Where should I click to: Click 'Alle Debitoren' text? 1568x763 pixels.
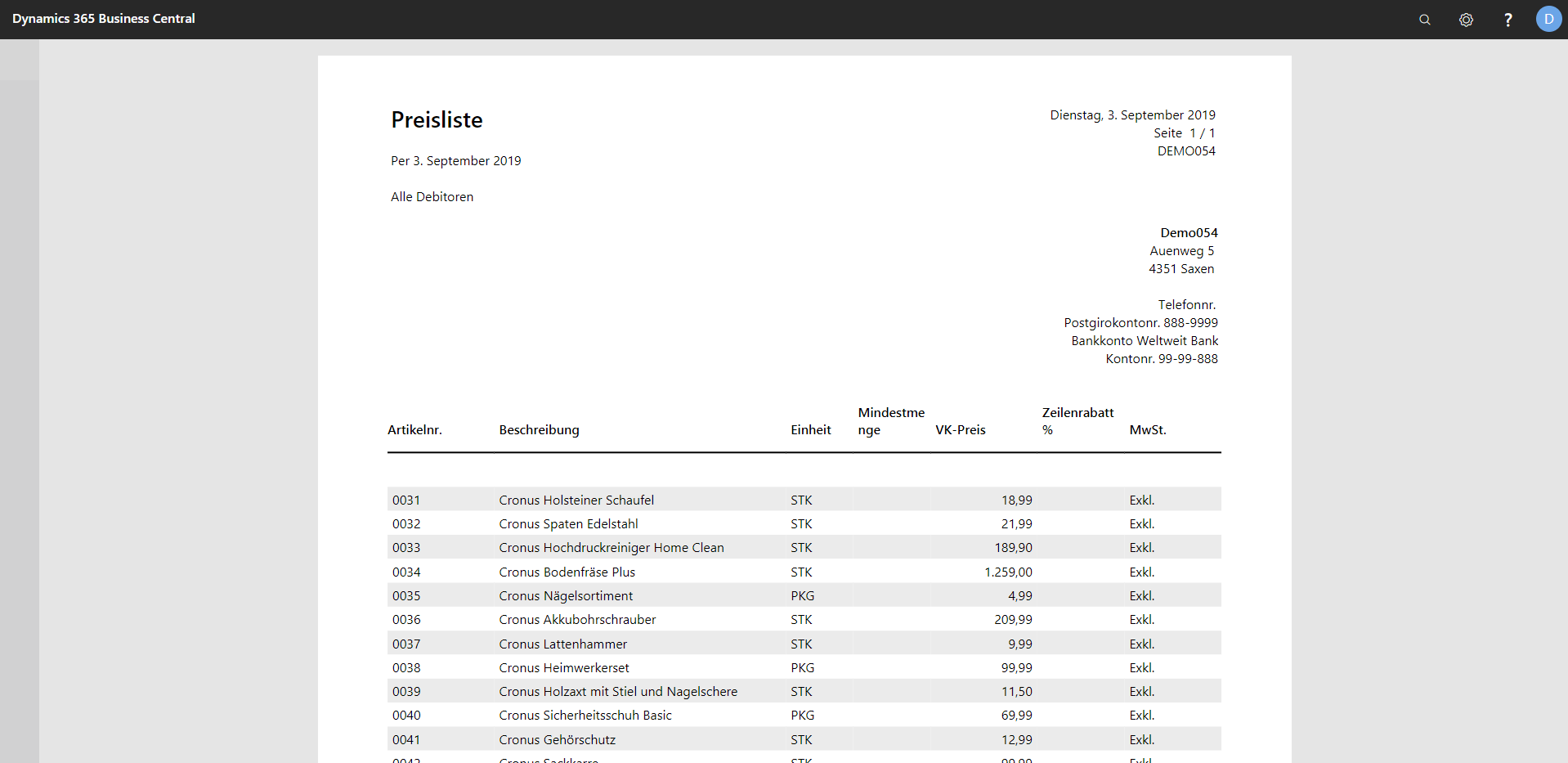coord(432,197)
